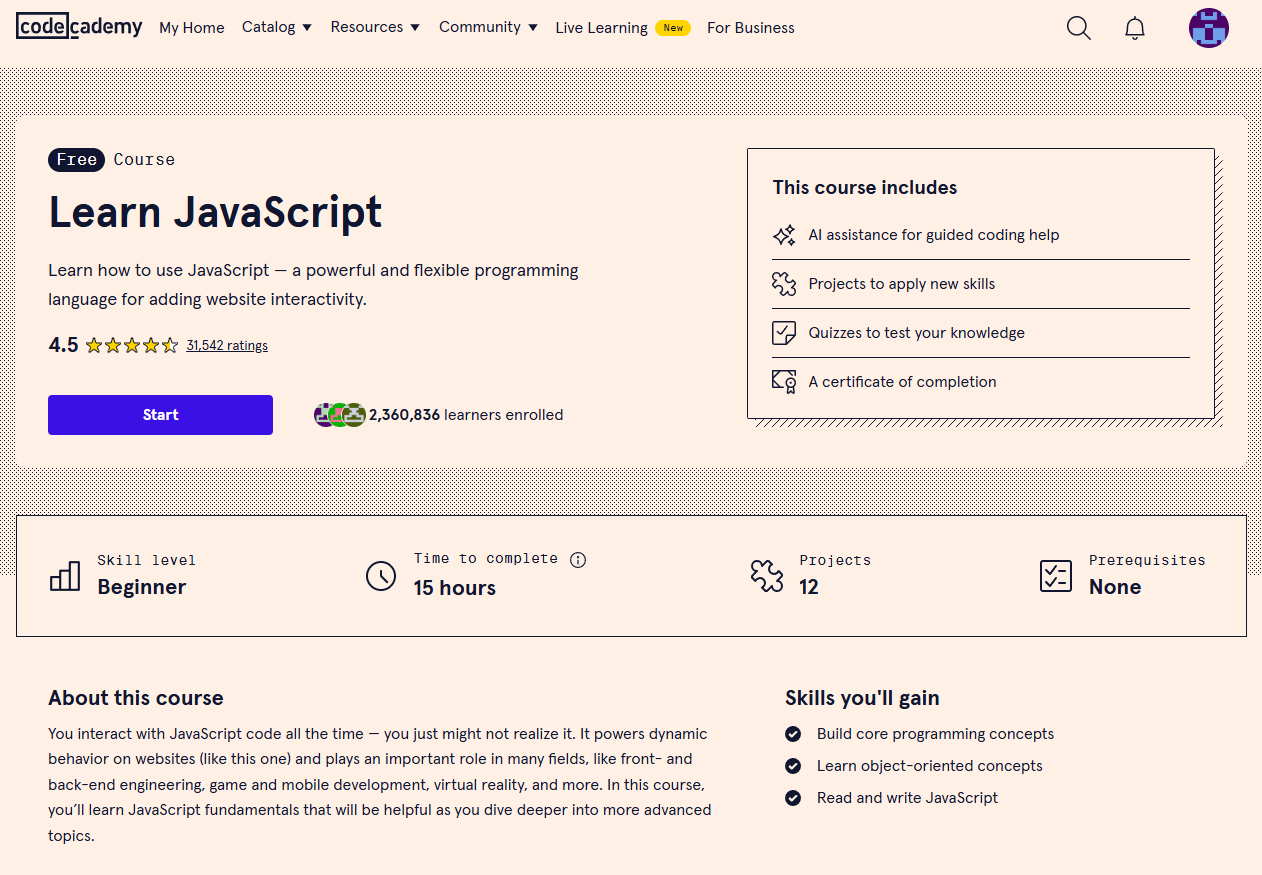This screenshot has height=875, width=1262.
Task: Click the 4.5 rating score
Action: click(63, 345)
